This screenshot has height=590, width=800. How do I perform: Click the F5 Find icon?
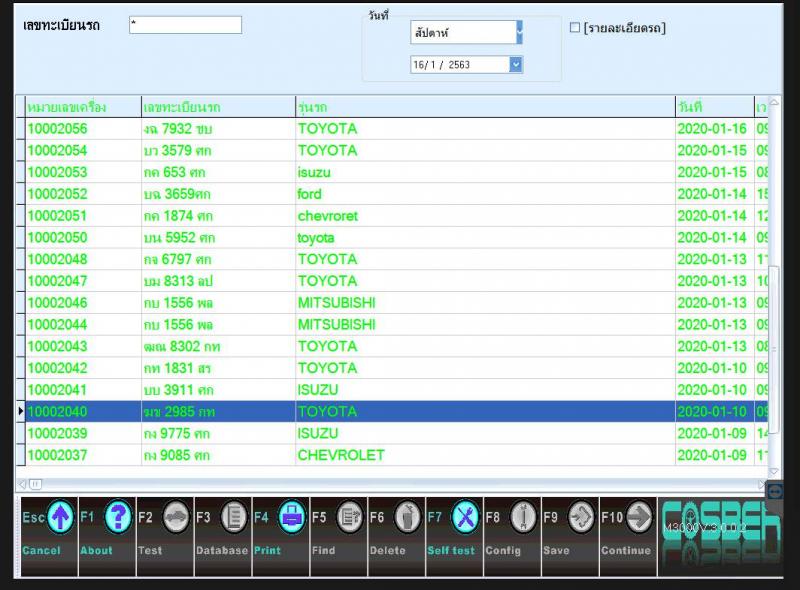[349, 517]
